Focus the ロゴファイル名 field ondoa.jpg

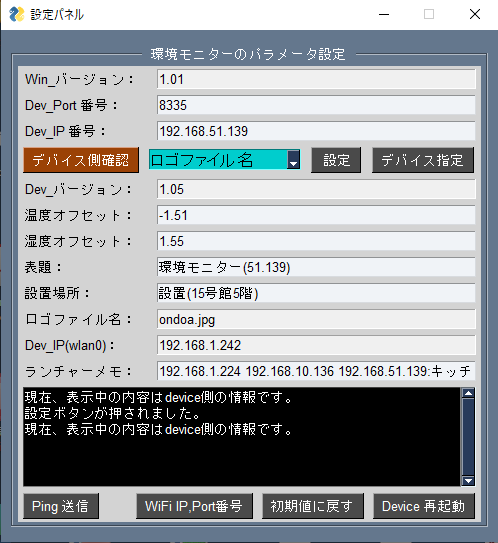point(316,319)
